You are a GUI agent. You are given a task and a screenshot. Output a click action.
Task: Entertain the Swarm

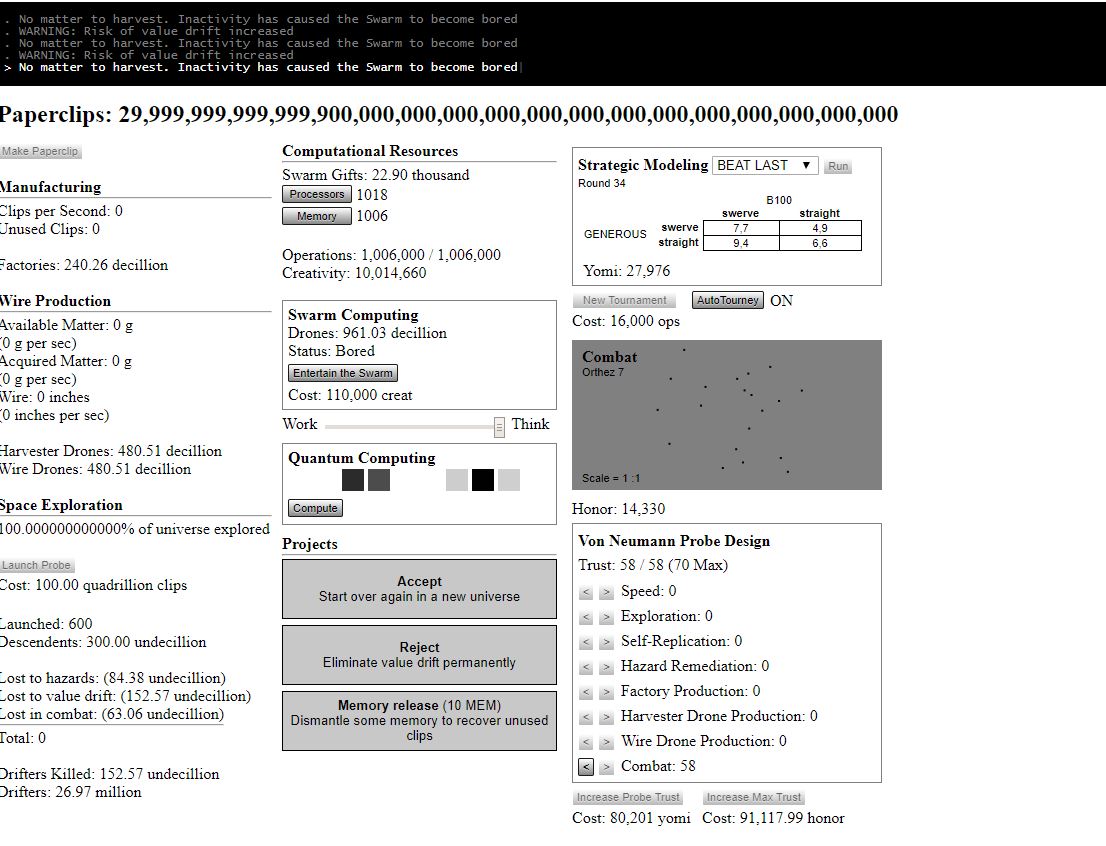tap(343, 373)
